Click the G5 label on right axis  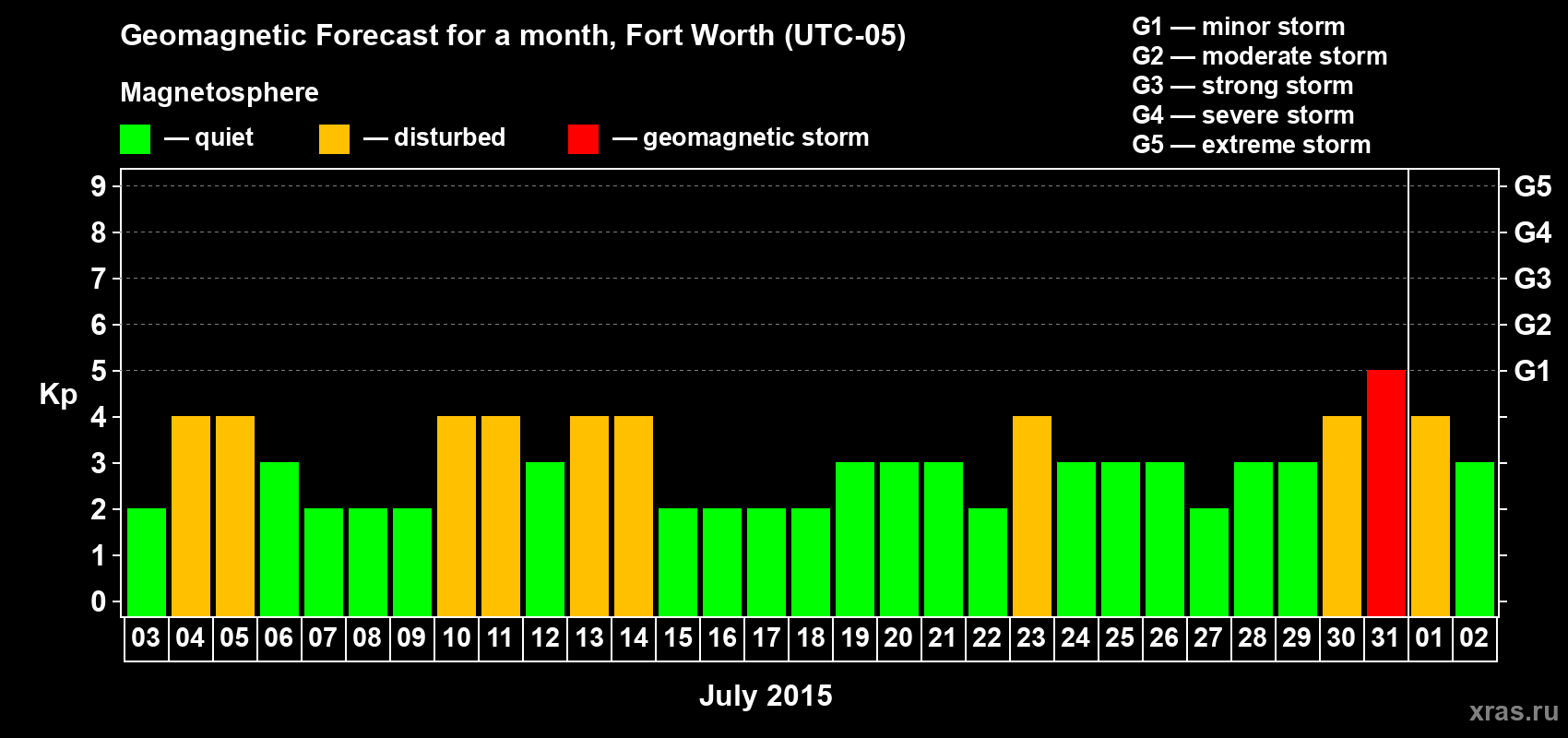pyautogui.click(x=1533, y=186)
